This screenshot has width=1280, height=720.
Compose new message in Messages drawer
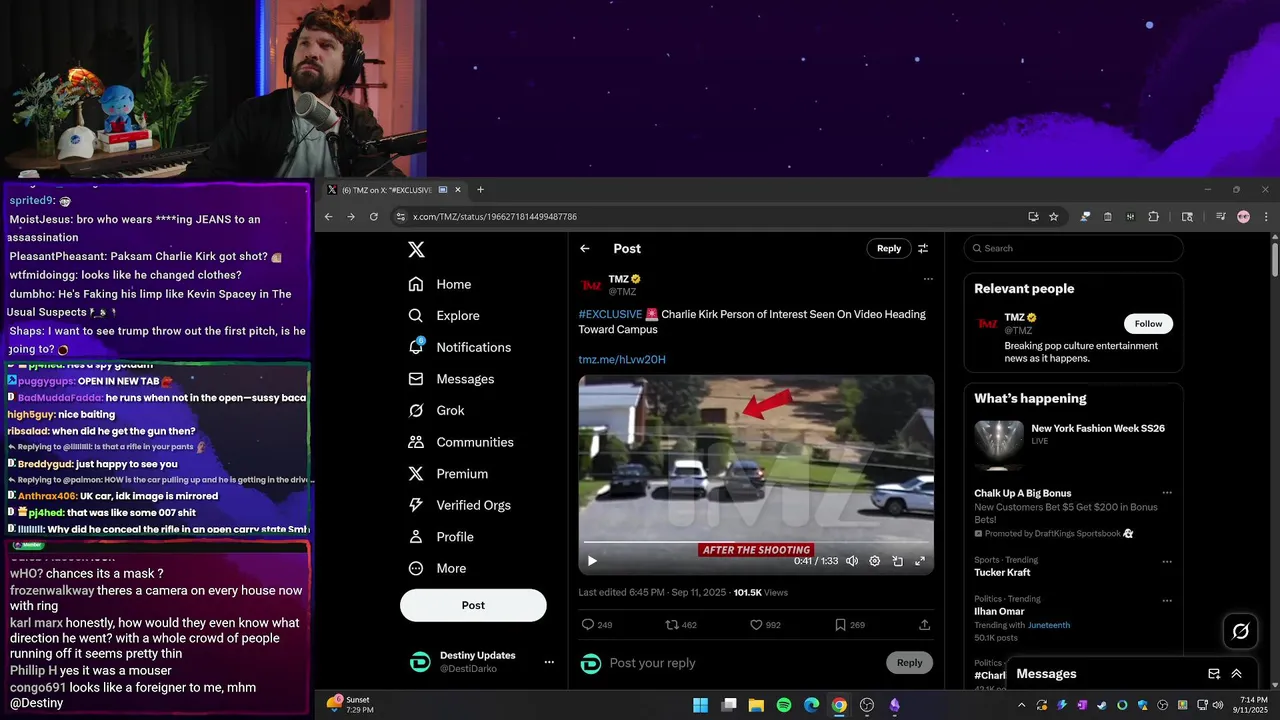(x=1214, y=674)
